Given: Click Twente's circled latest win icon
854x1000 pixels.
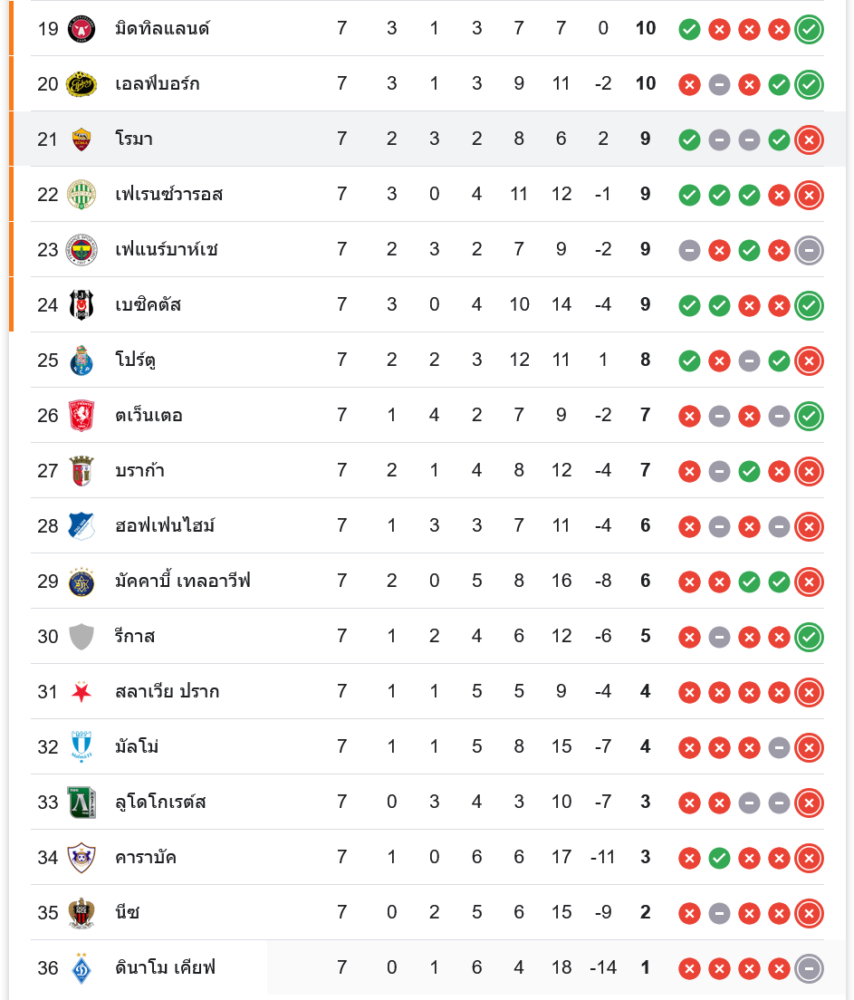Looking at the screenshot, I should tap(809, 415).
